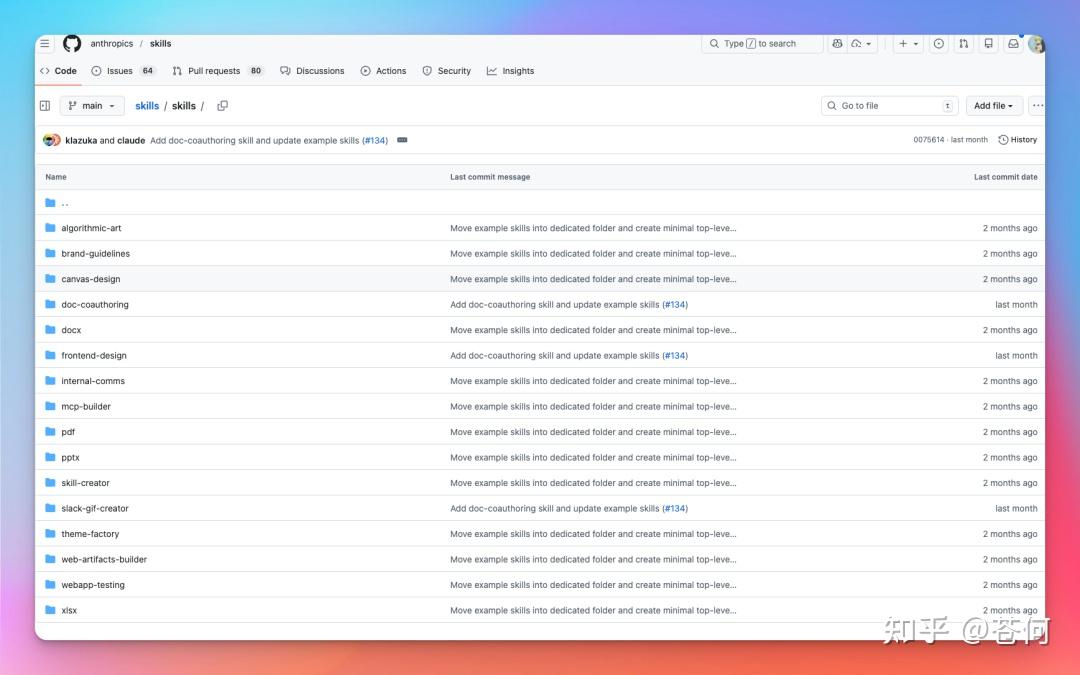The height and width of the screenshot is (675, 1080).
Task: View commit History
Action: point(1017,140)
